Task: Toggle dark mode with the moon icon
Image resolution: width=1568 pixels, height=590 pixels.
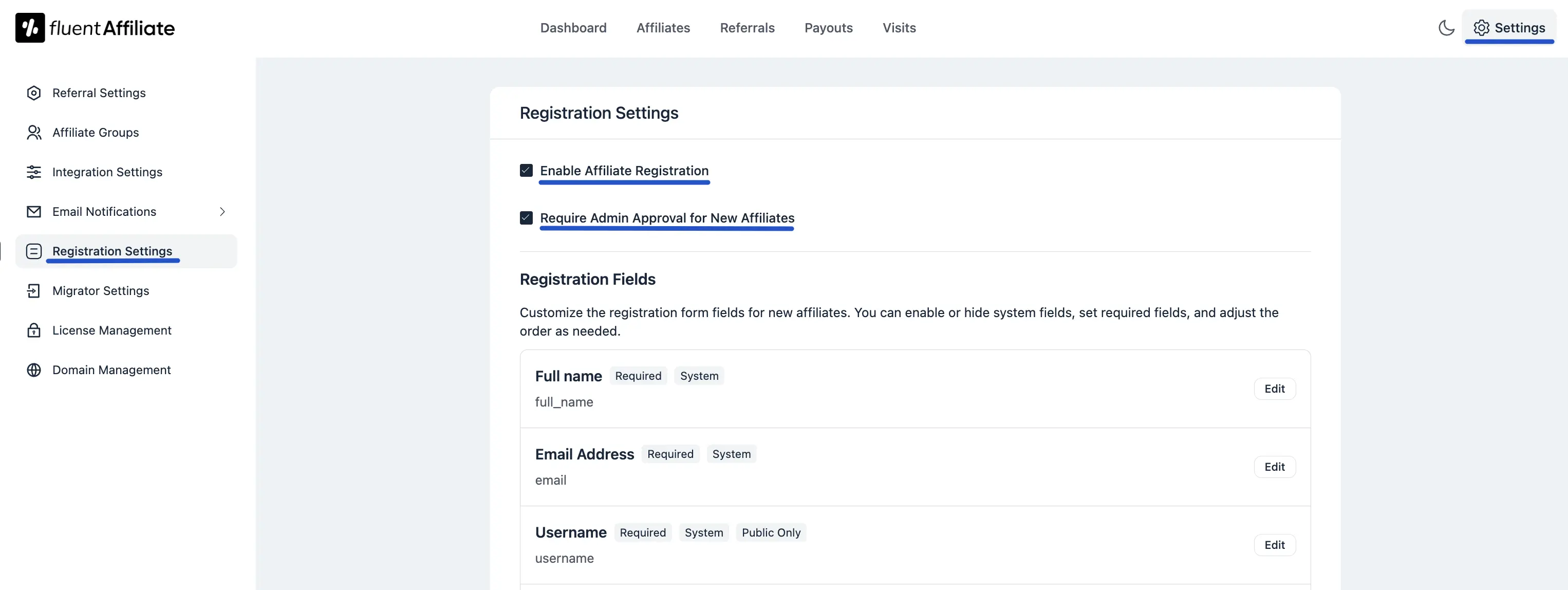Action: [1447, 27]
